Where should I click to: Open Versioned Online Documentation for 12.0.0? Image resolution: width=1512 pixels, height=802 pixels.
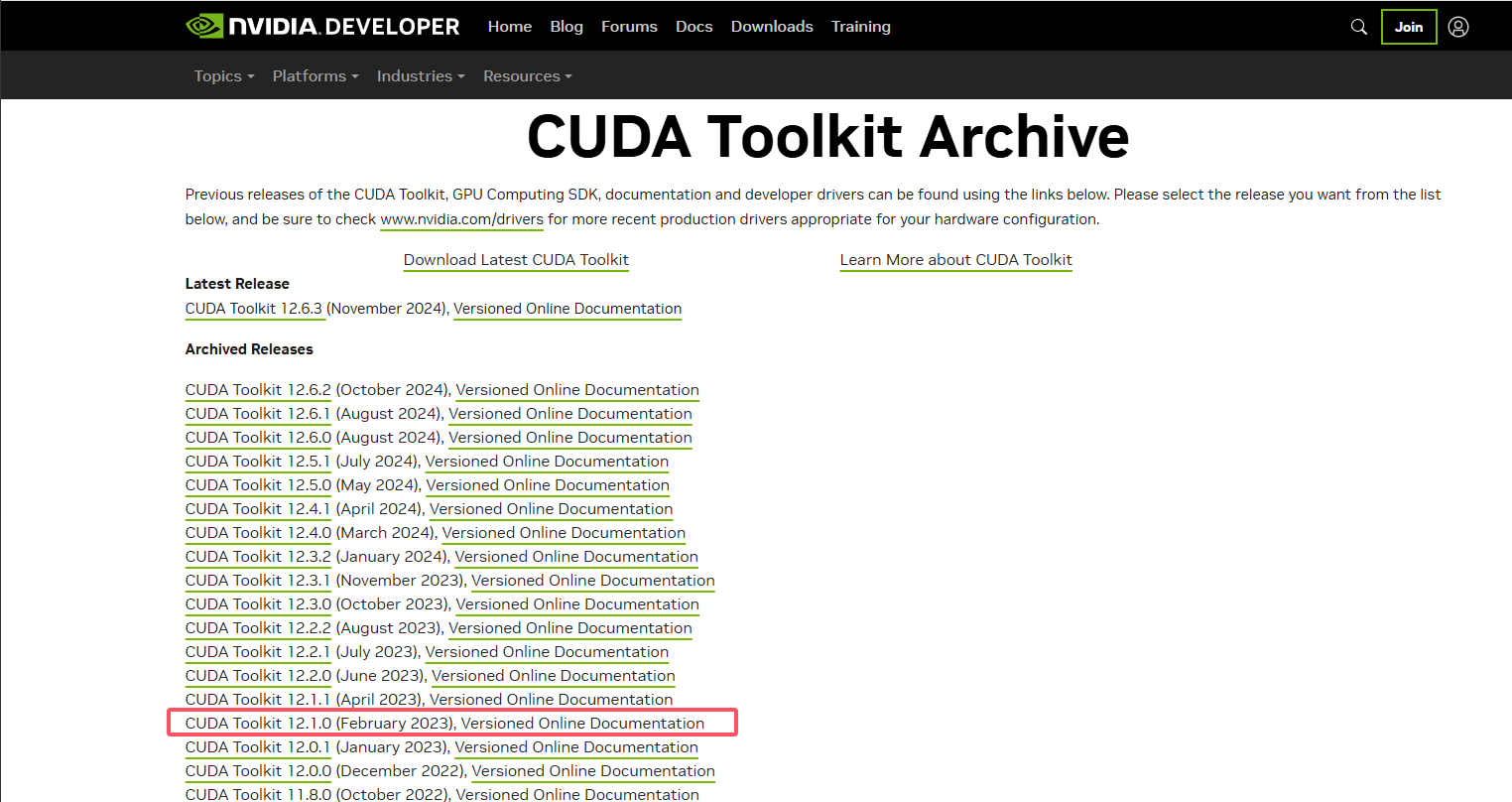tap(593, 771)
